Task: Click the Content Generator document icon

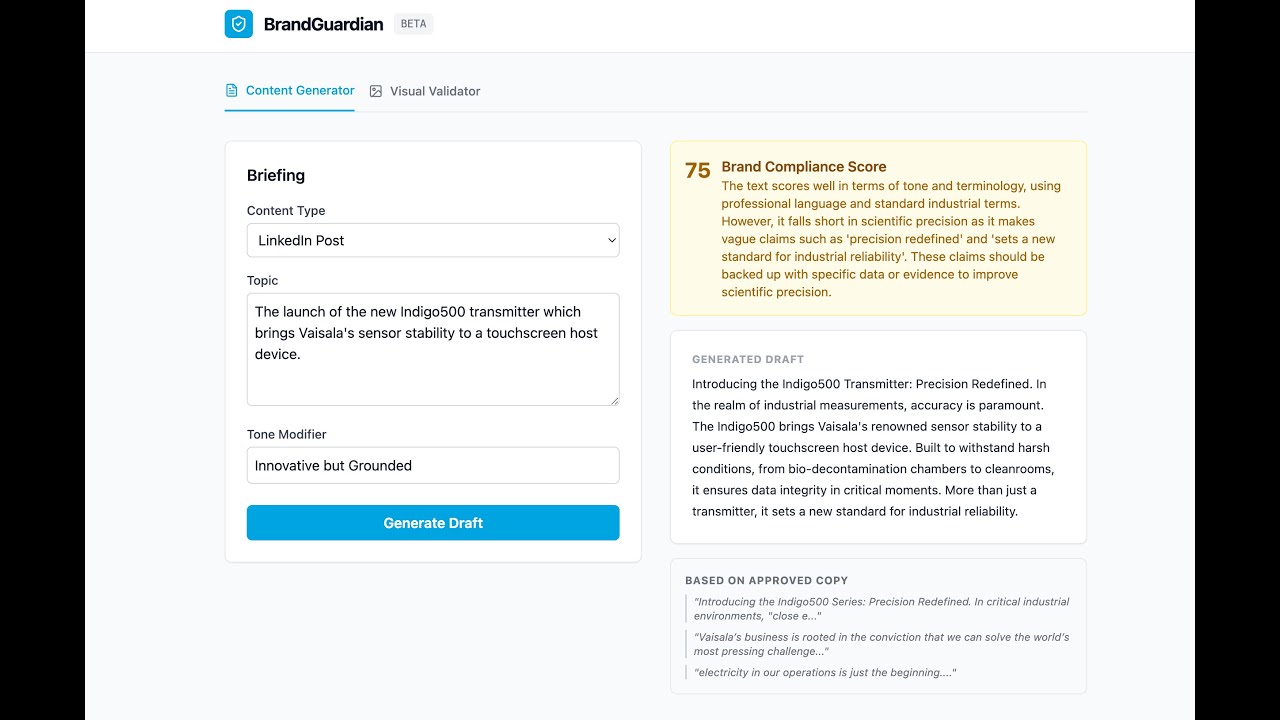Action: coord(232,91)
